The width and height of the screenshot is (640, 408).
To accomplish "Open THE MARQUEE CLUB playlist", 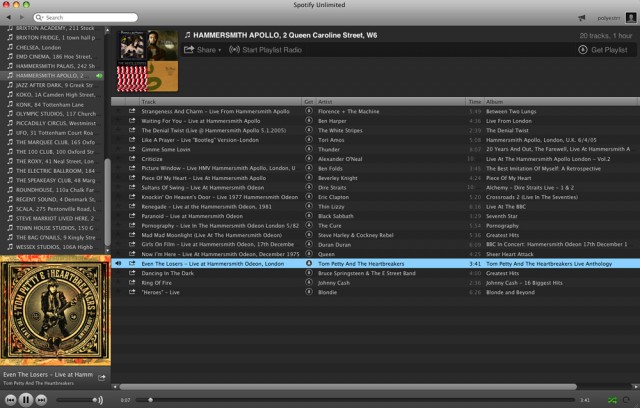I will tap(52, 142).
